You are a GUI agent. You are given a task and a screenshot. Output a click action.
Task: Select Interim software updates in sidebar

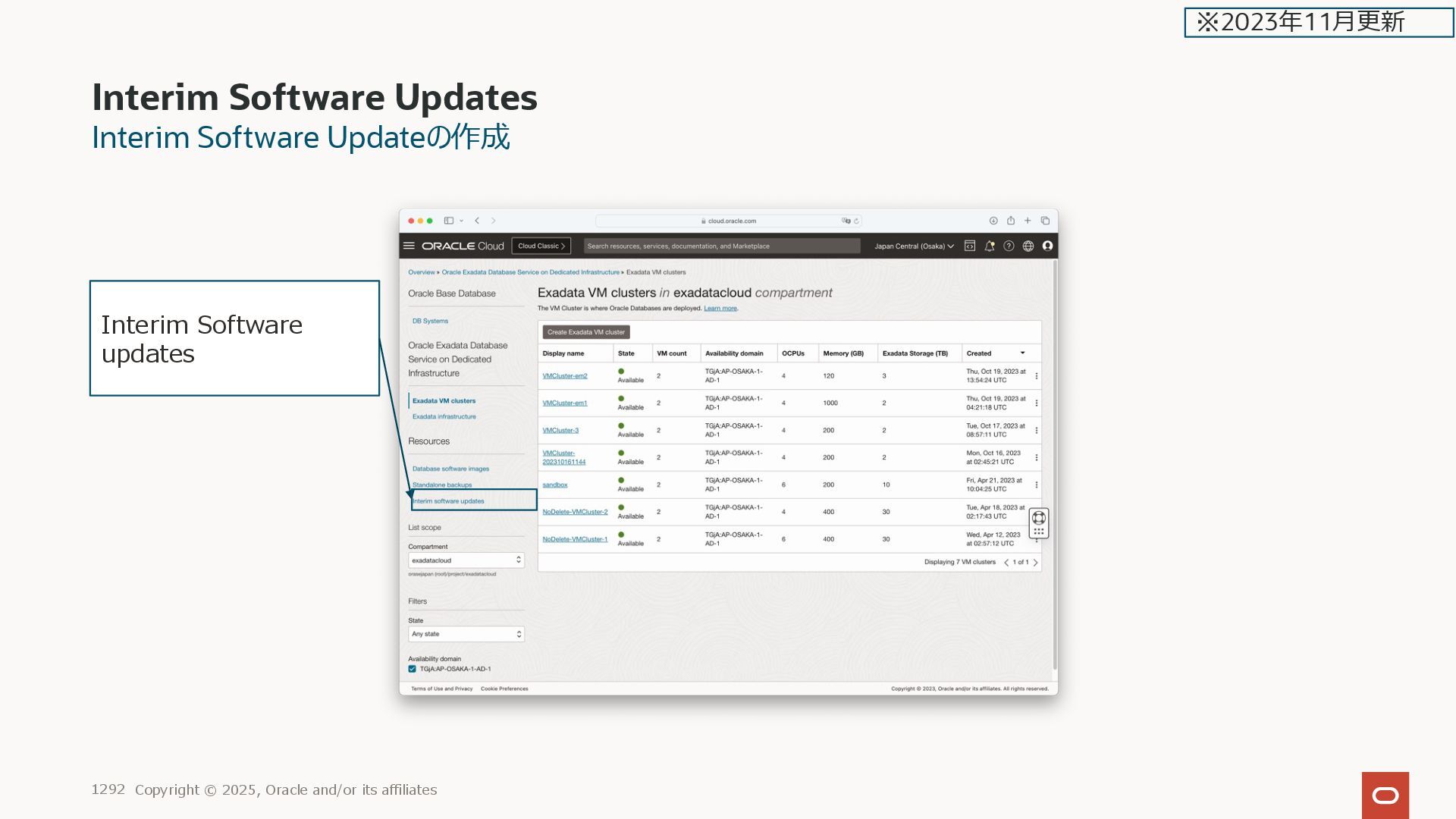tap(448, 501)
